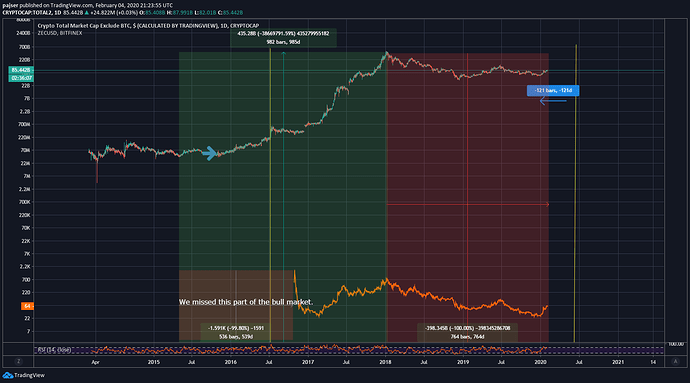
Task: Select the 982 bars, 985d measurement label
Action: point(283,42)
